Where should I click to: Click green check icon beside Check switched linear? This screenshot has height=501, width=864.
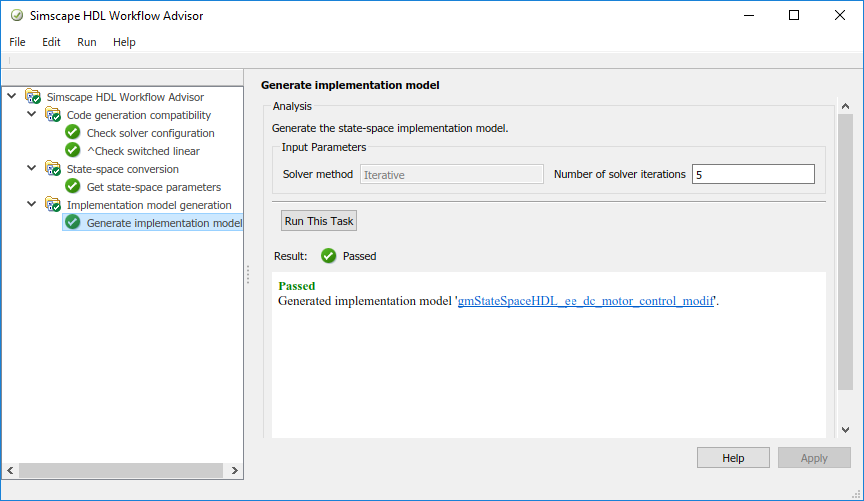coord(72,151)
